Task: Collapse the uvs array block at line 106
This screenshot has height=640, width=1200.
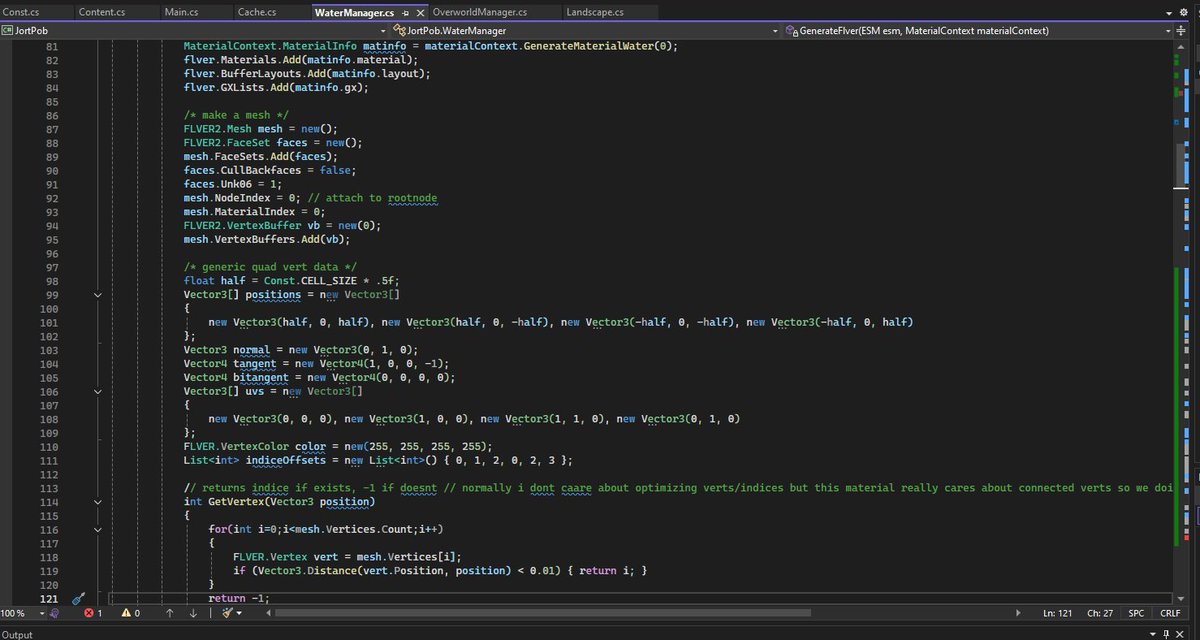Action: click(97, 392)
